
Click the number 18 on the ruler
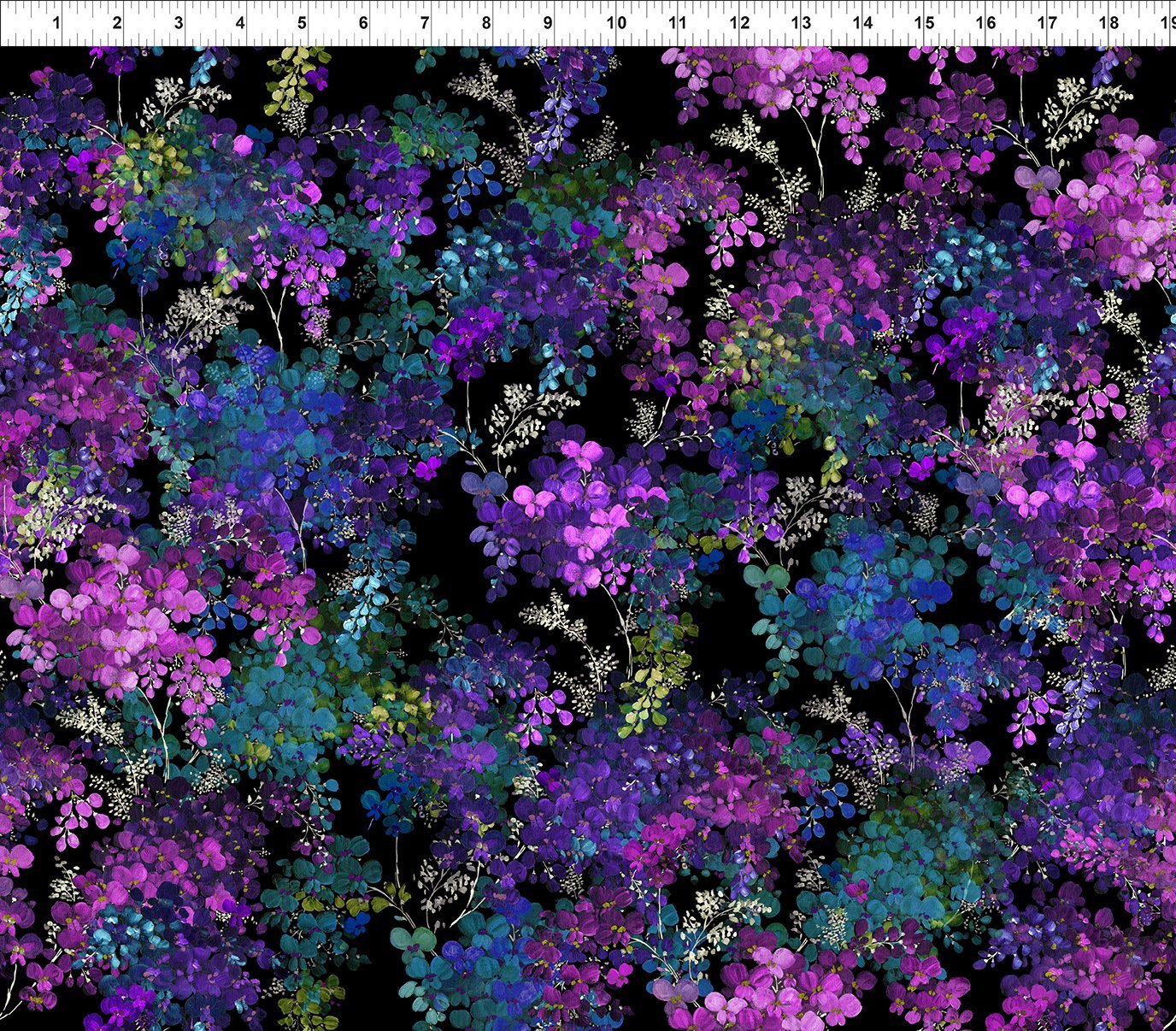point(1108,23)
